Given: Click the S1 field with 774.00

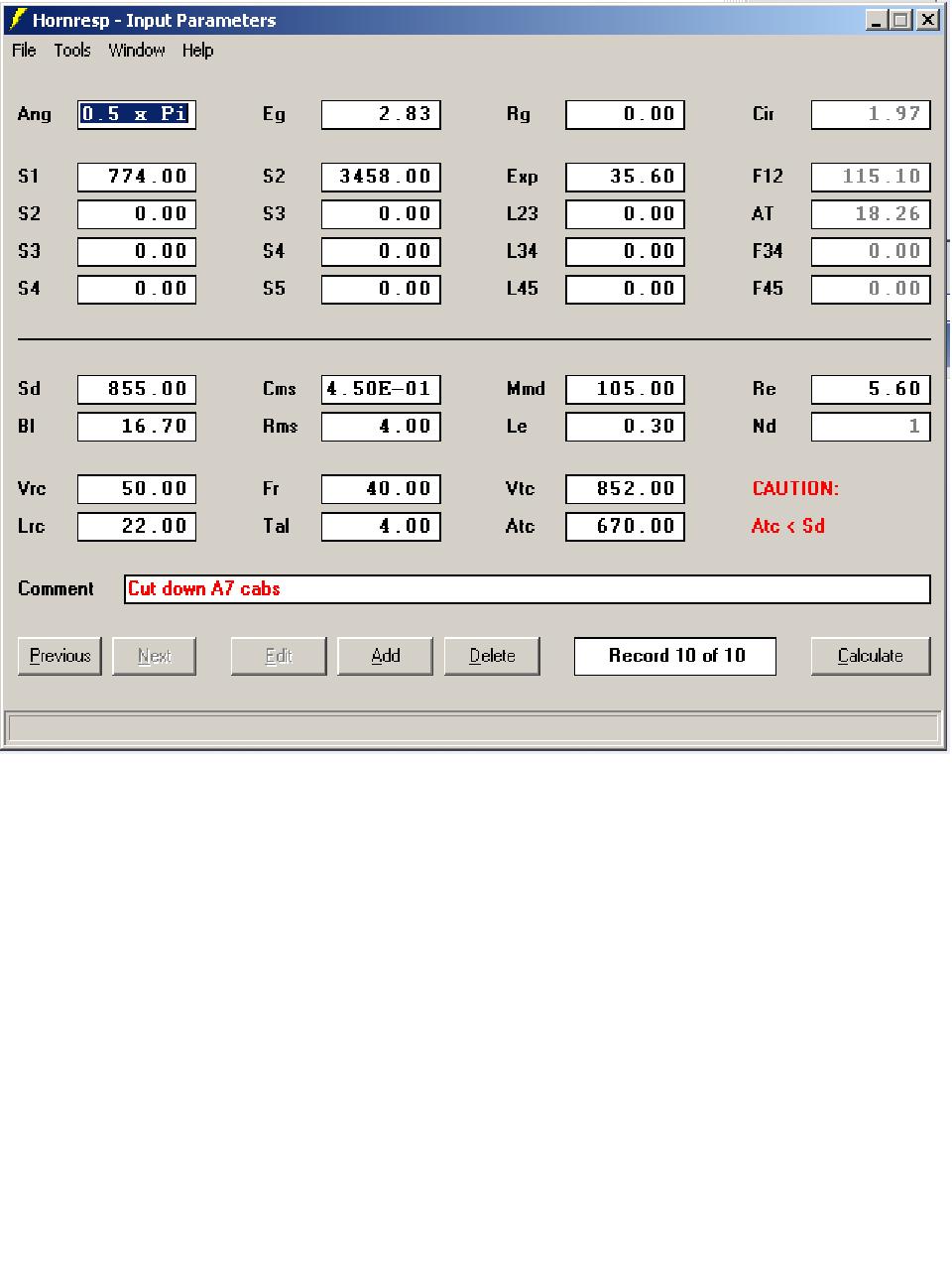Looking at the screenshot, I should pyautogui.click(x=137, y=177).
